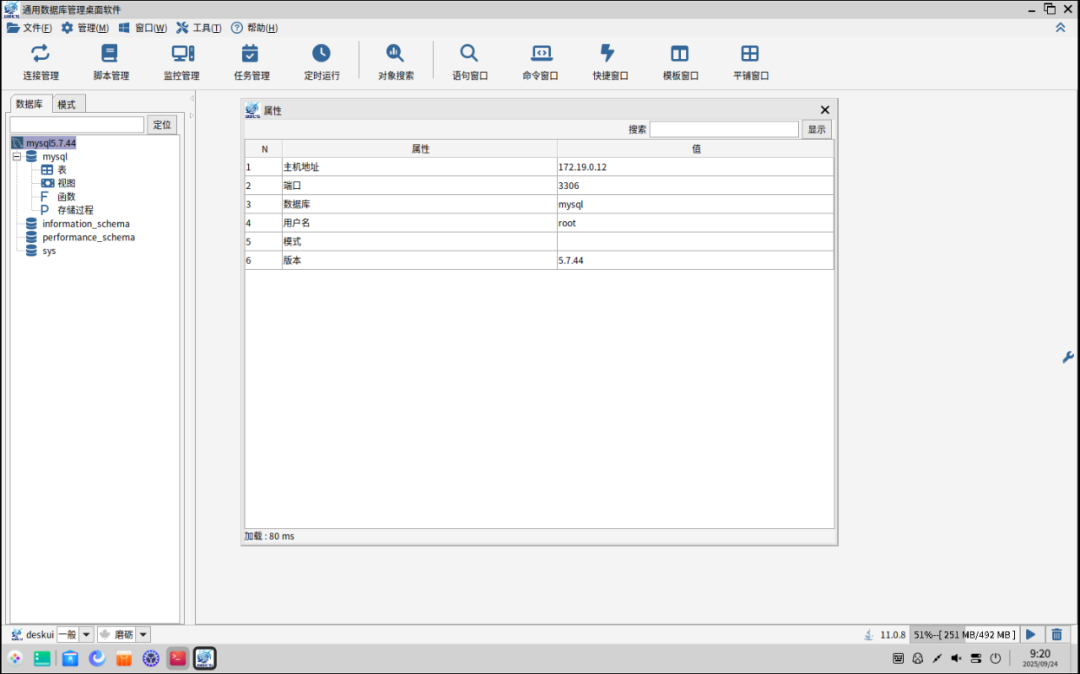The image size is (1080, 674).
Task: Click the power icon in system tray
Action: pyautogui.click(x=995, y=659)
